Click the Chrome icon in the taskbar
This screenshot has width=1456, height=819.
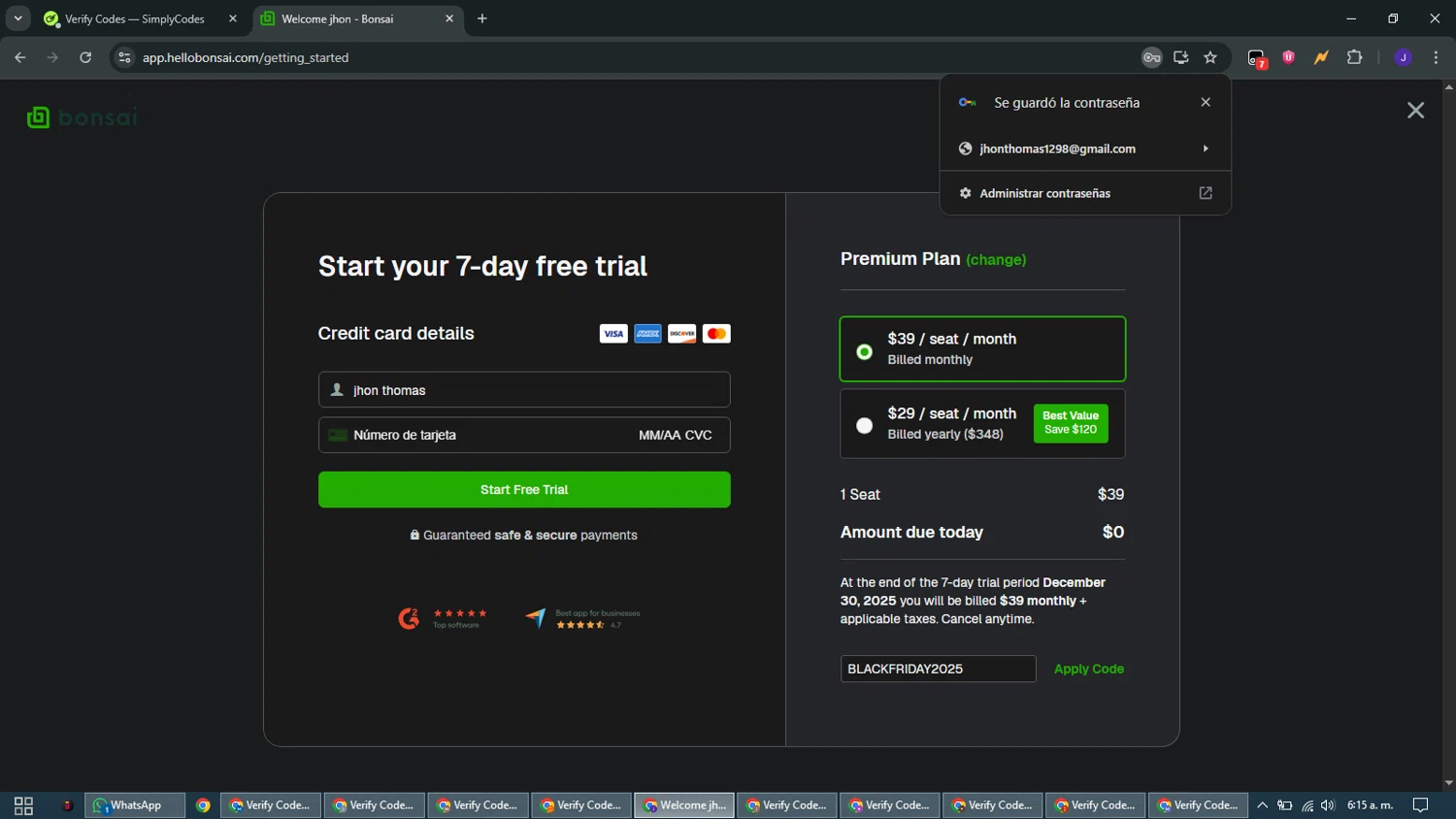tap(203, 805)
